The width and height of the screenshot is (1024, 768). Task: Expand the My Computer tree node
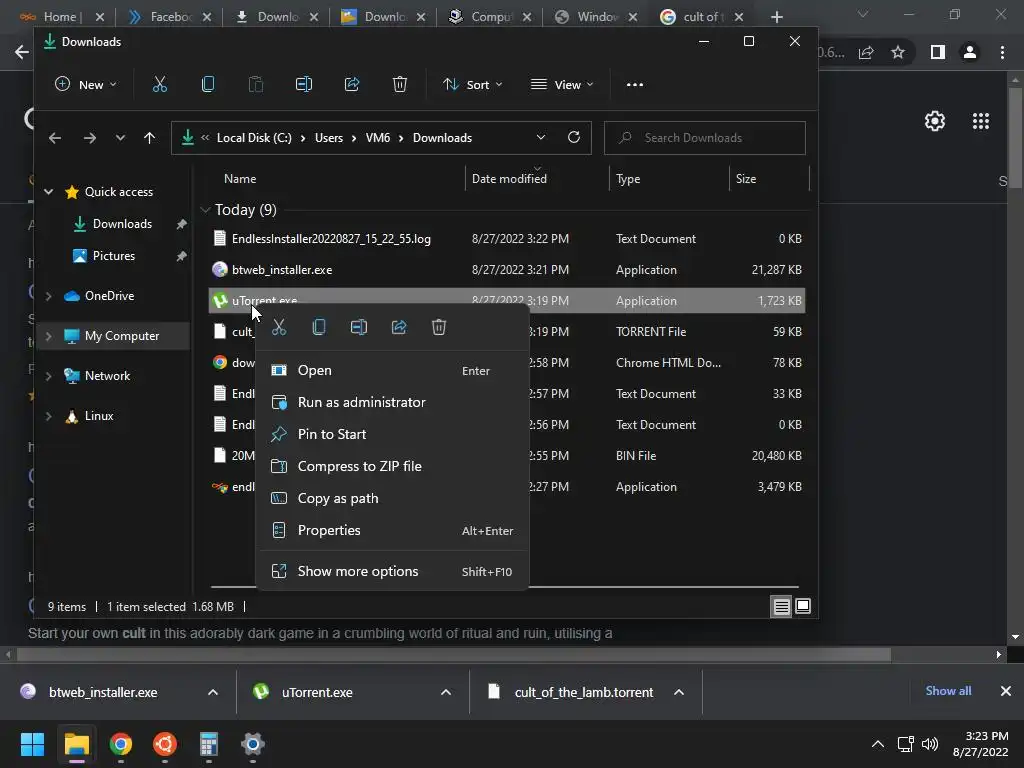48,336
